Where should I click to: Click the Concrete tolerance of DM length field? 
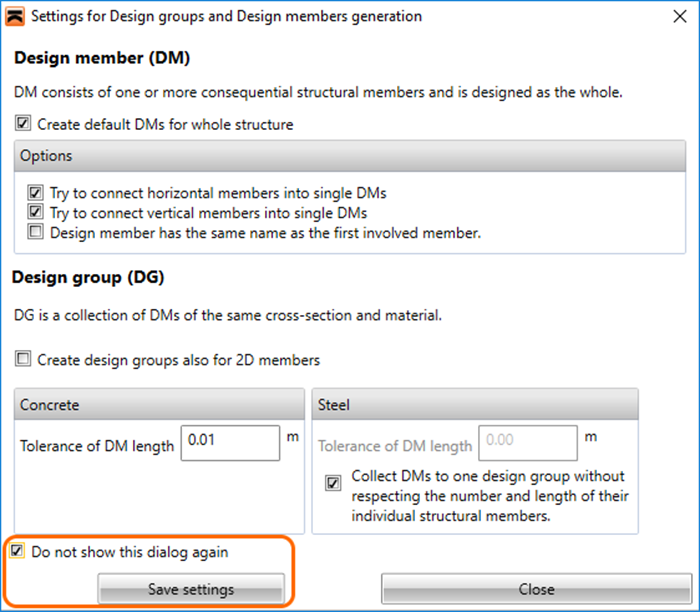[x=230, y=442]
